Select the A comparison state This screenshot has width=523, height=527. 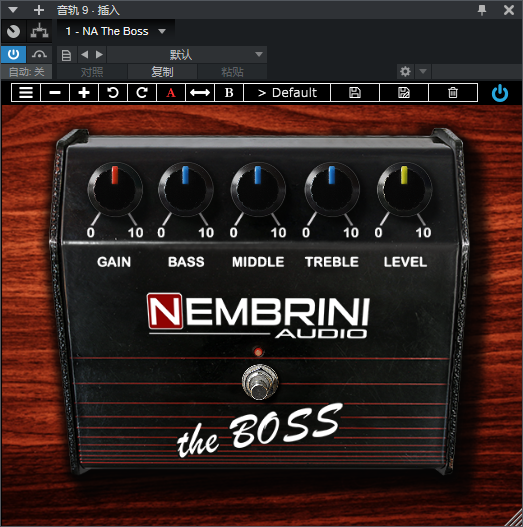pyautogui.click(x=171, y=92)
